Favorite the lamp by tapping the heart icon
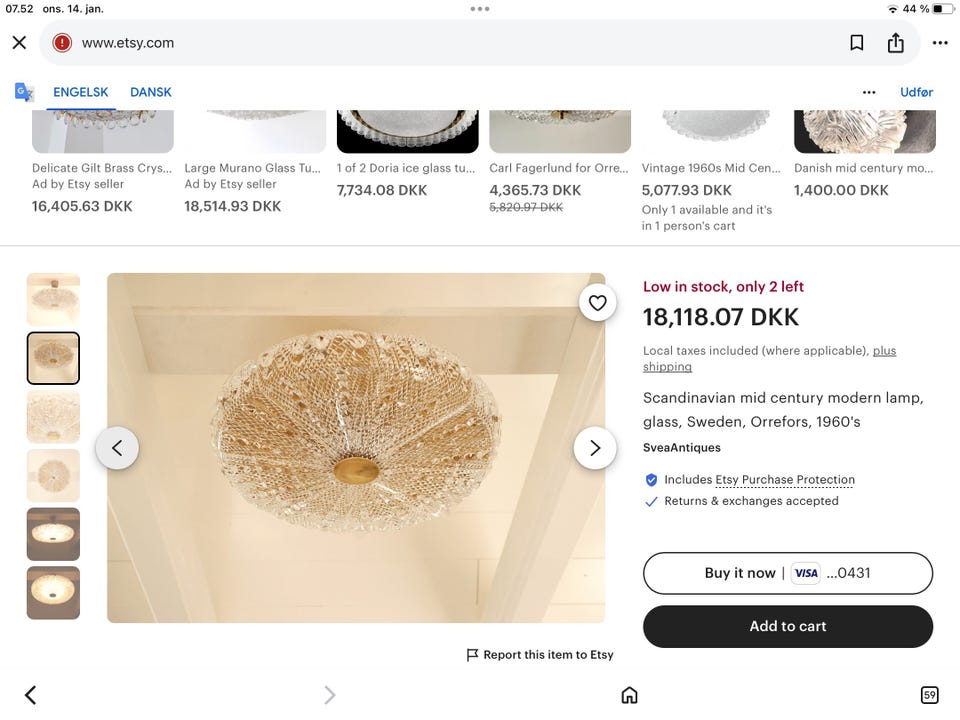 [597, 302]
